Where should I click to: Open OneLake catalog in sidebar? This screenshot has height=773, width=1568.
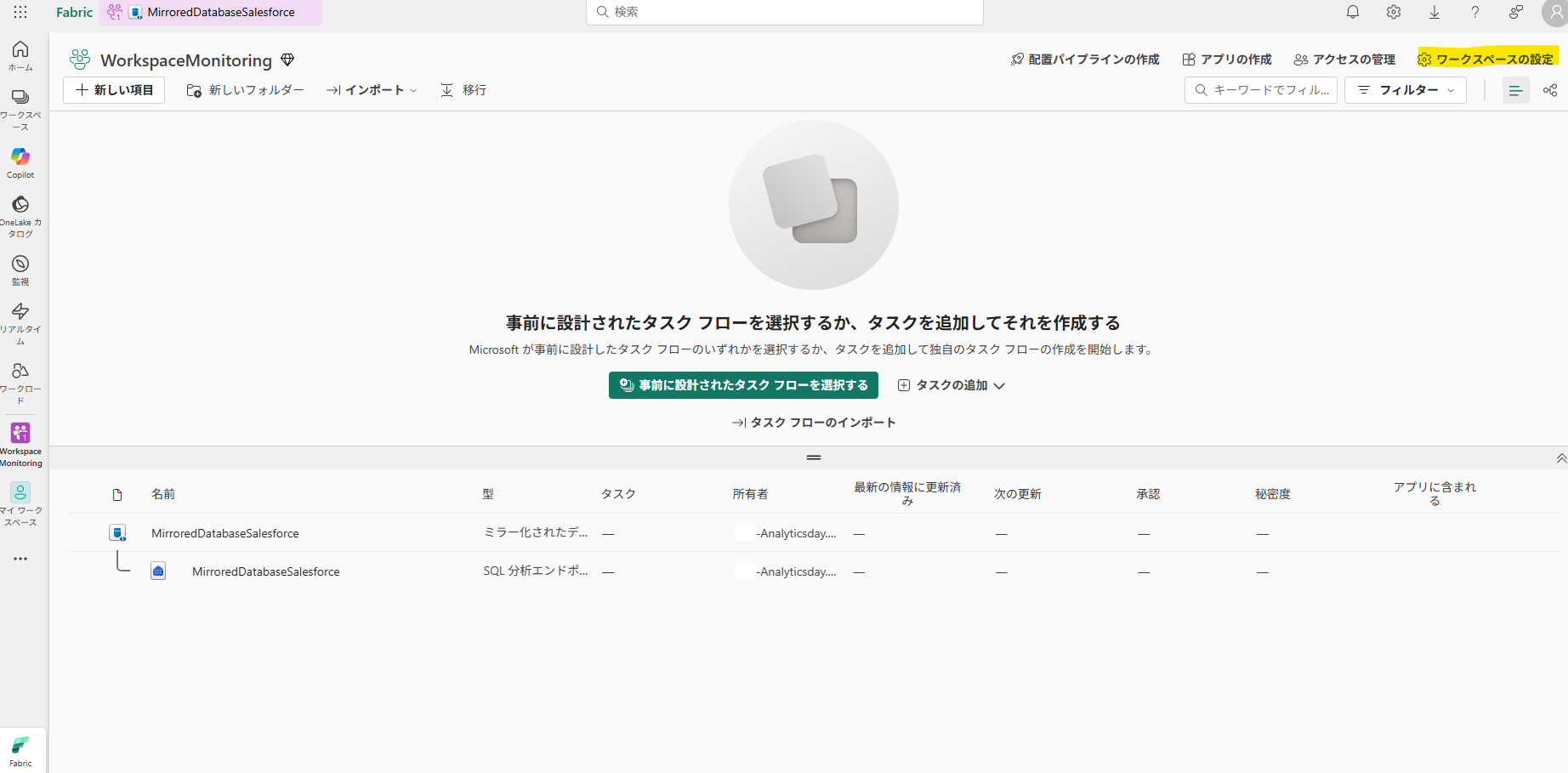click(20, 216)
